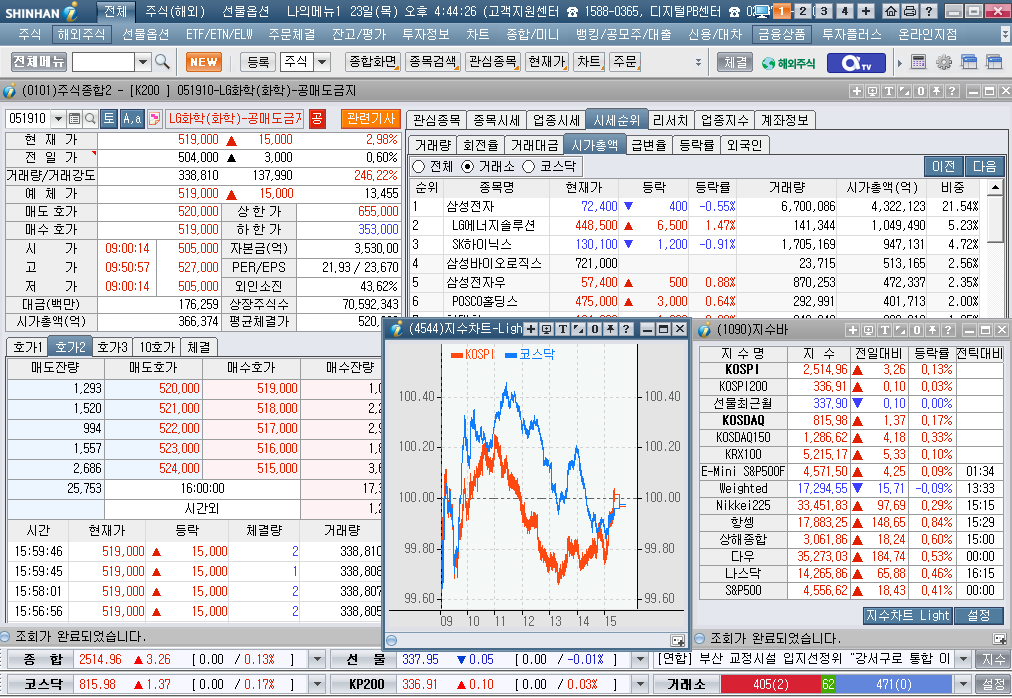Expand the KP200 ticker dropdown
1012x698 pixels.
640,684
